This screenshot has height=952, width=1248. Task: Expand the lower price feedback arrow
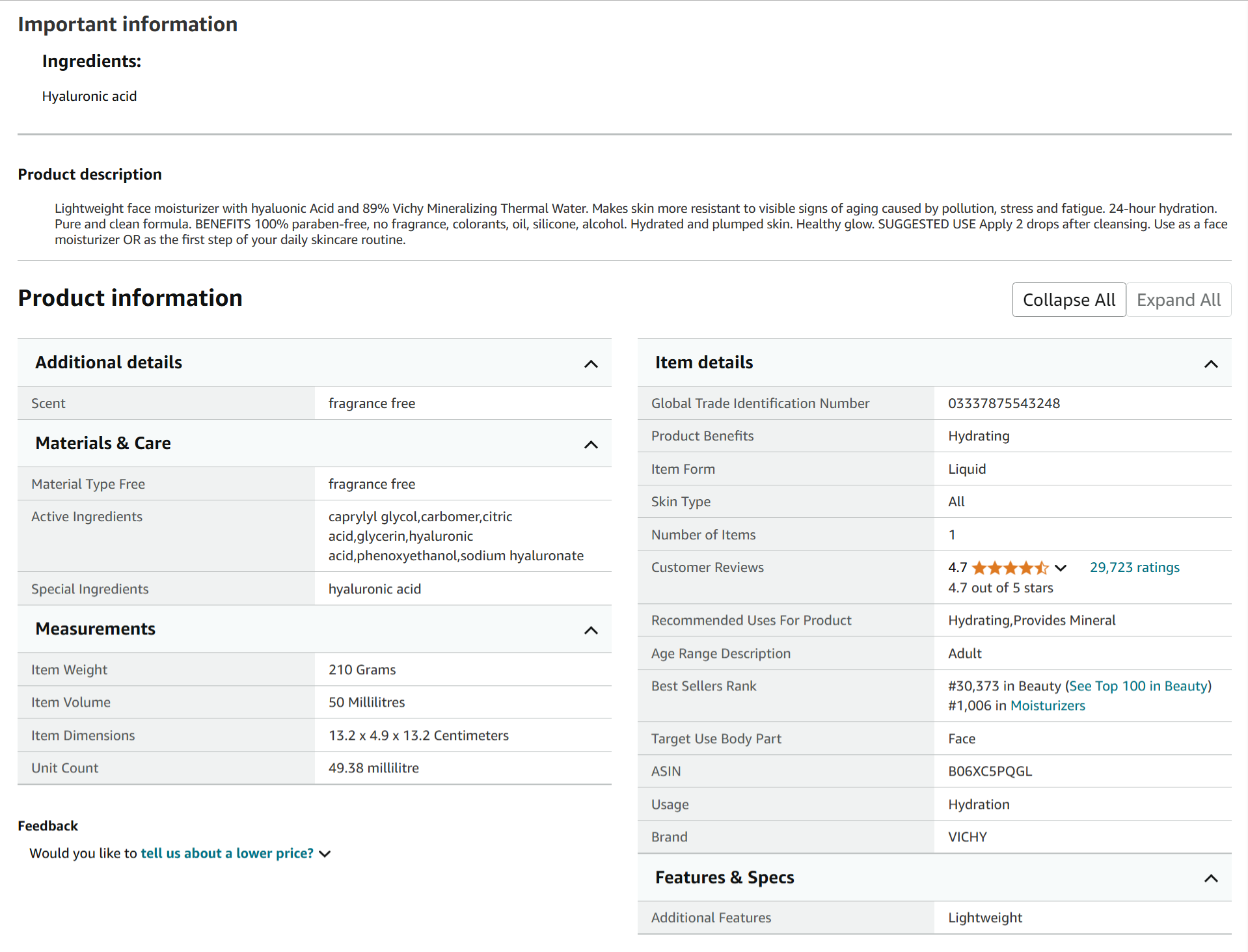tap(325, 854)
